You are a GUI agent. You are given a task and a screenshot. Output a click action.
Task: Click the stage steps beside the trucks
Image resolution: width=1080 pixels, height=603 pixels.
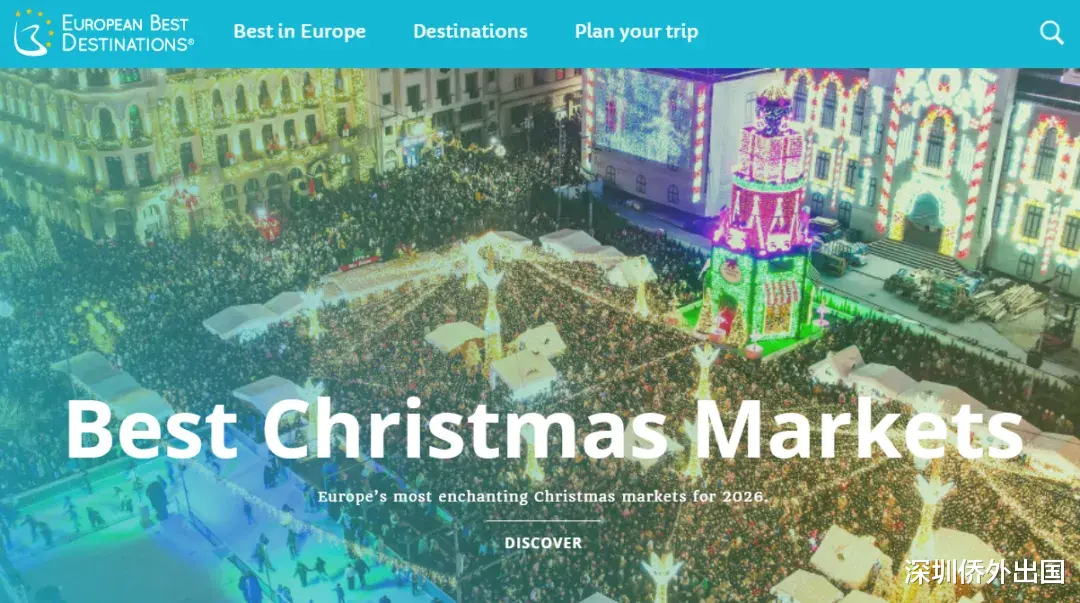(916, 256)
